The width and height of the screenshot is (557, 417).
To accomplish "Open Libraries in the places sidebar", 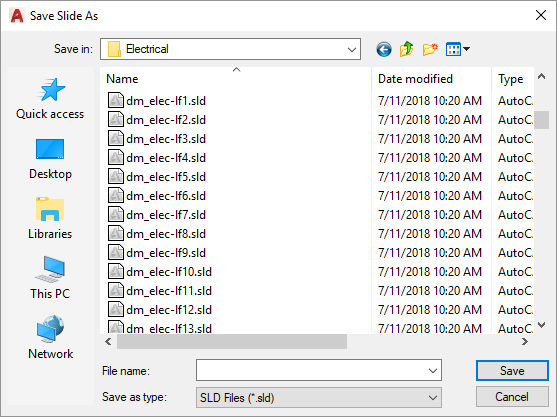I will 50,219.
